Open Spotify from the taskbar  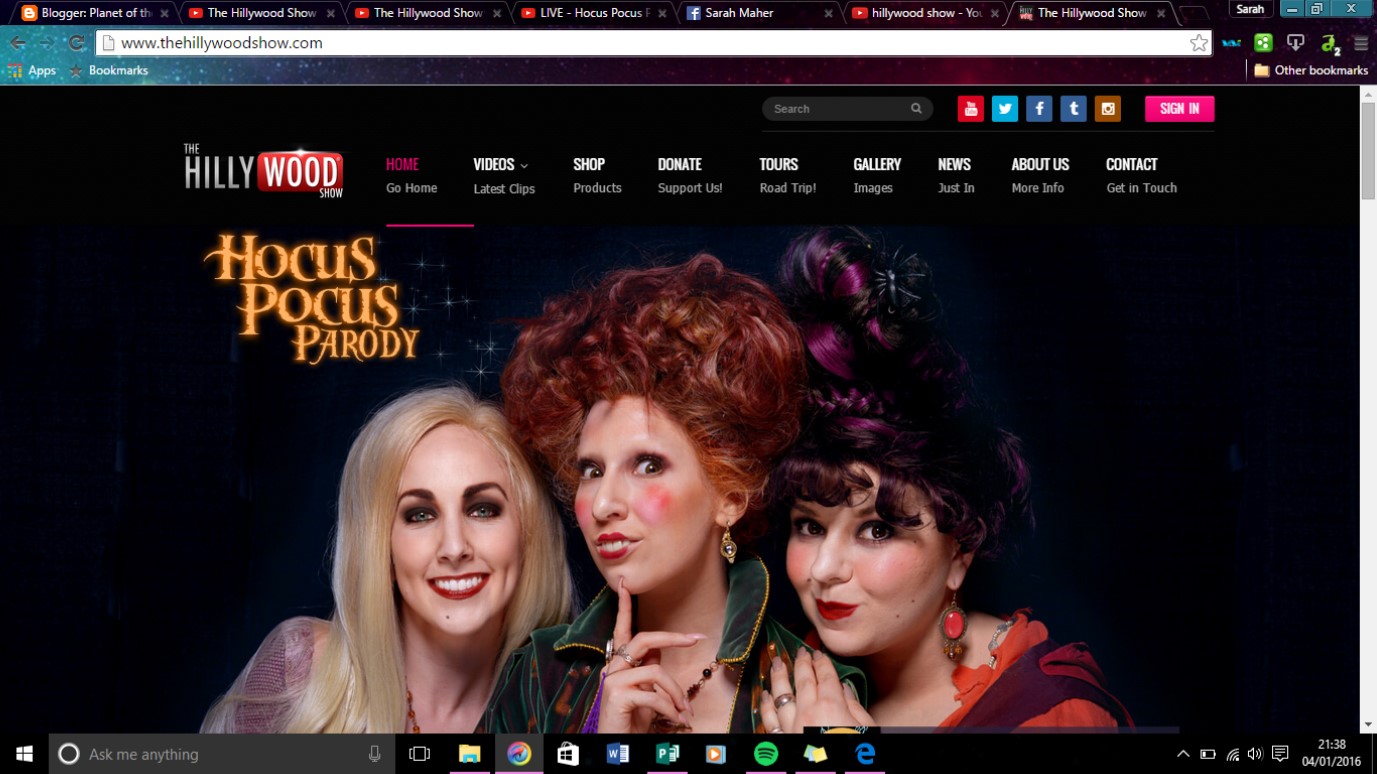tap(765, 753)
